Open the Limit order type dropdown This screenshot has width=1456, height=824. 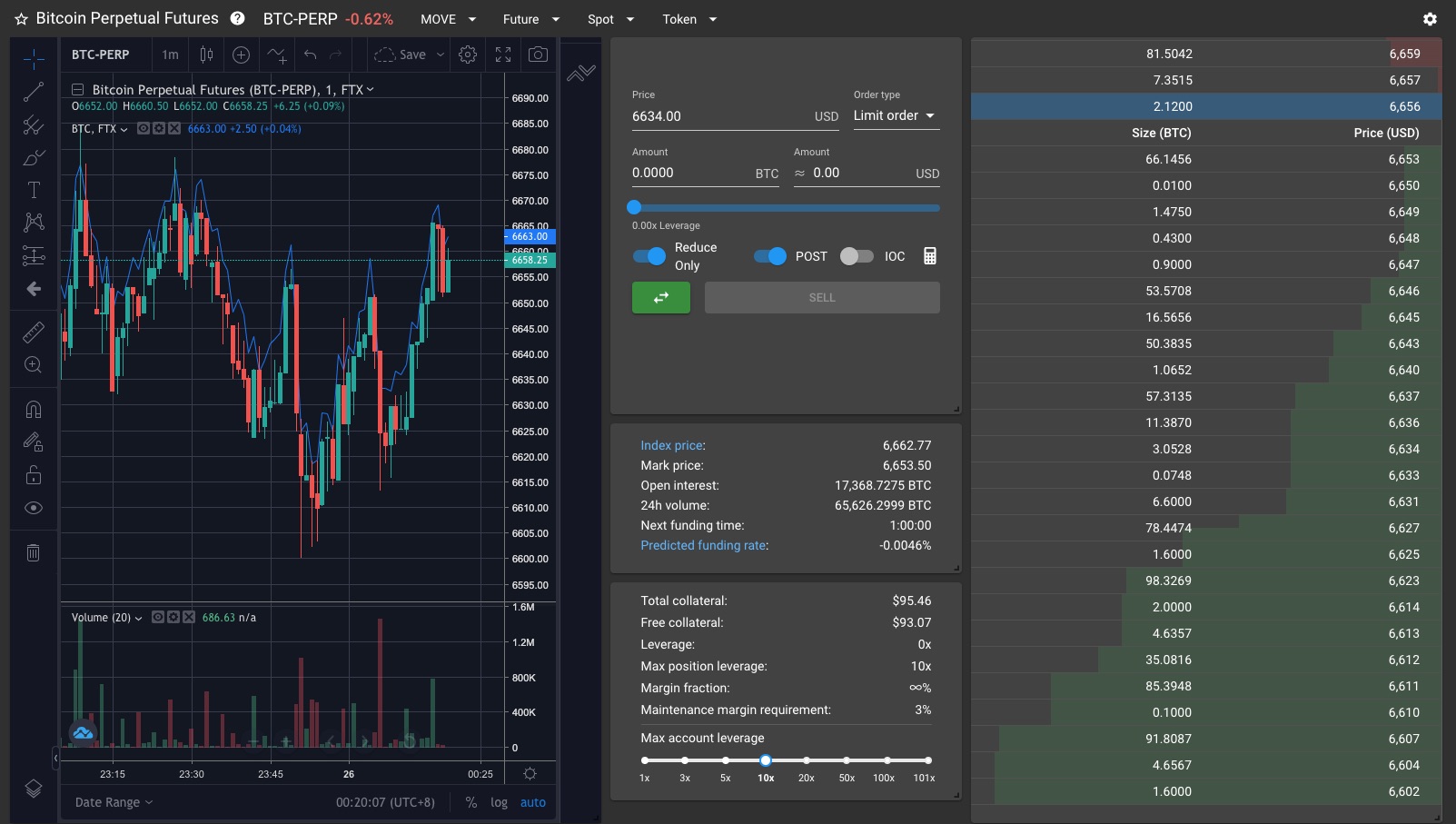coord(895,115)
